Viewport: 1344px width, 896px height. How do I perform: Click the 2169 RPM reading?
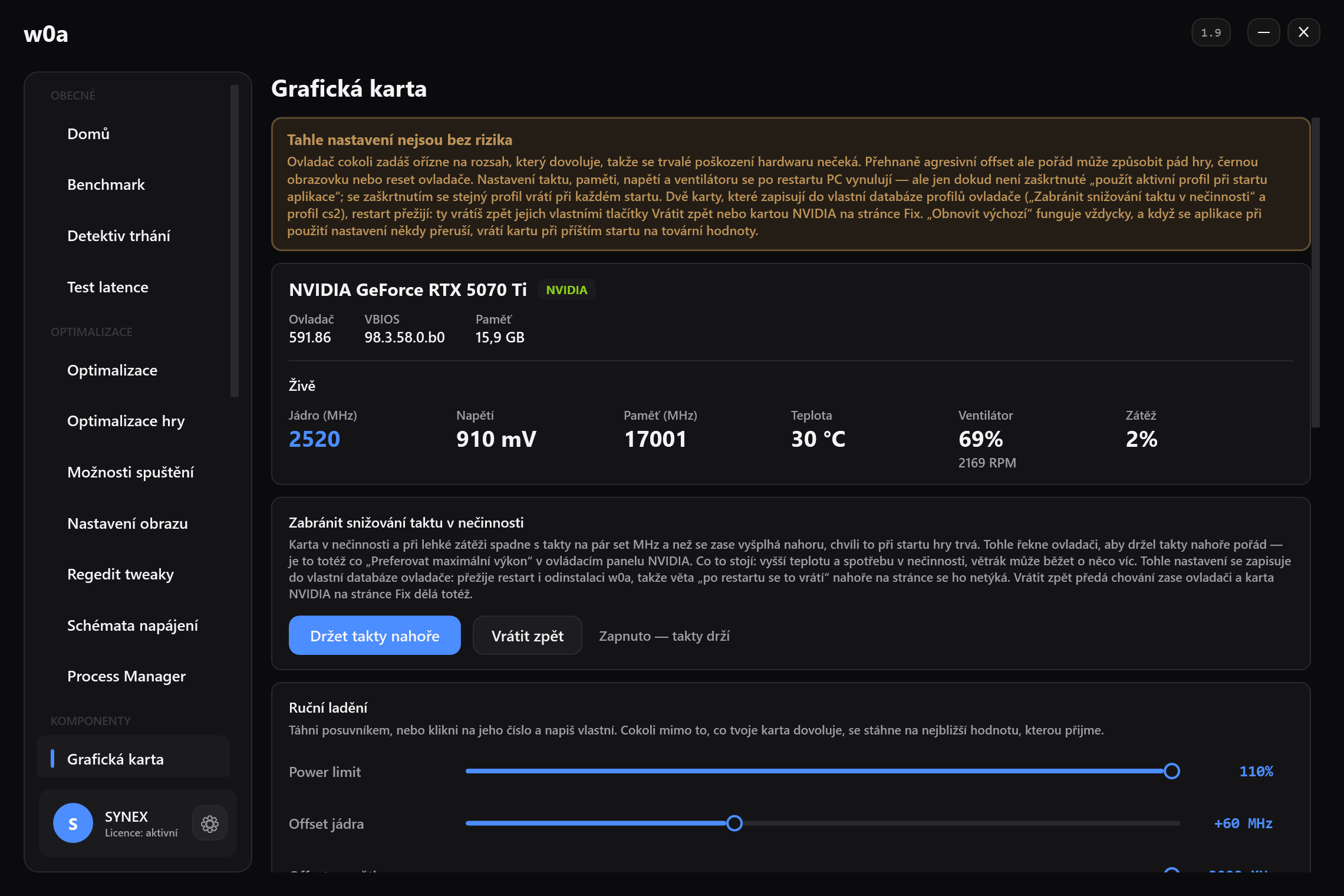(x=987, y=463)
